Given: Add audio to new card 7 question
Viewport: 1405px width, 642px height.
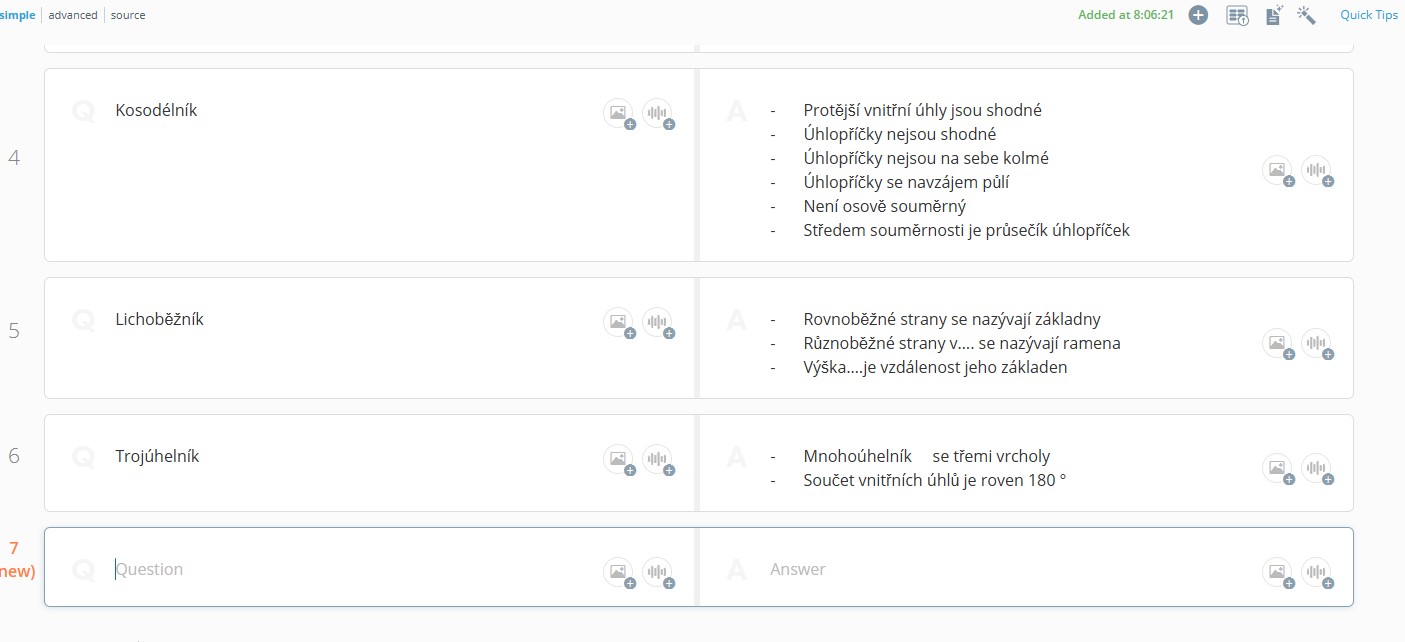Looking at the screenshot, I should 657,572.
